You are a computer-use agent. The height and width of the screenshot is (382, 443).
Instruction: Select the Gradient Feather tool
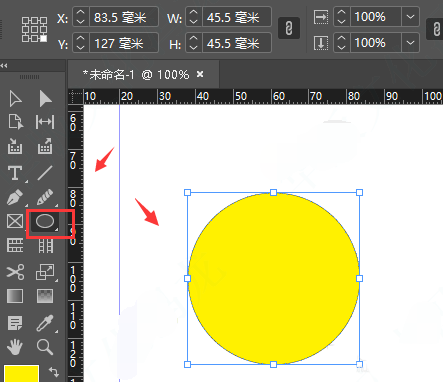click(45, 296)
